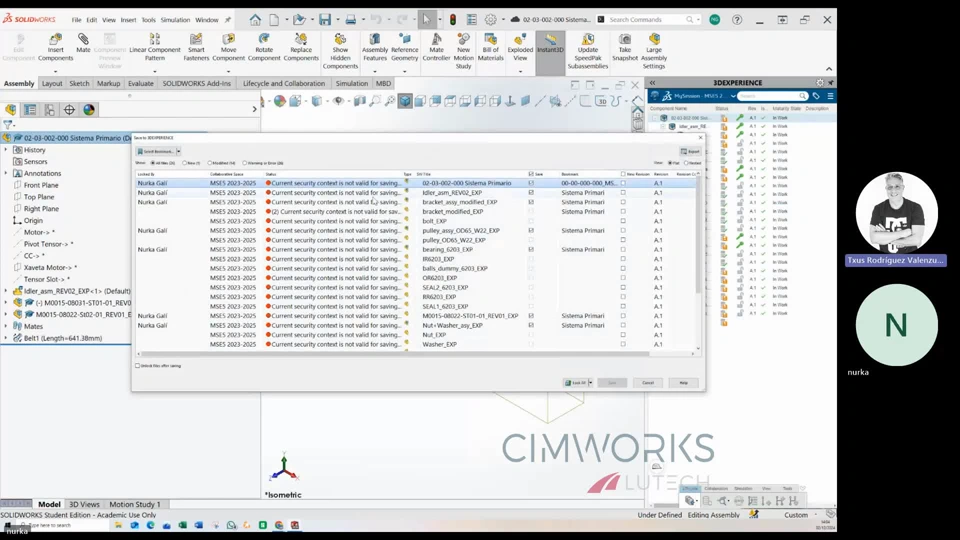Switch to the Evaluate tab
The image size is (960, 540).
click(x=141, y=83)
